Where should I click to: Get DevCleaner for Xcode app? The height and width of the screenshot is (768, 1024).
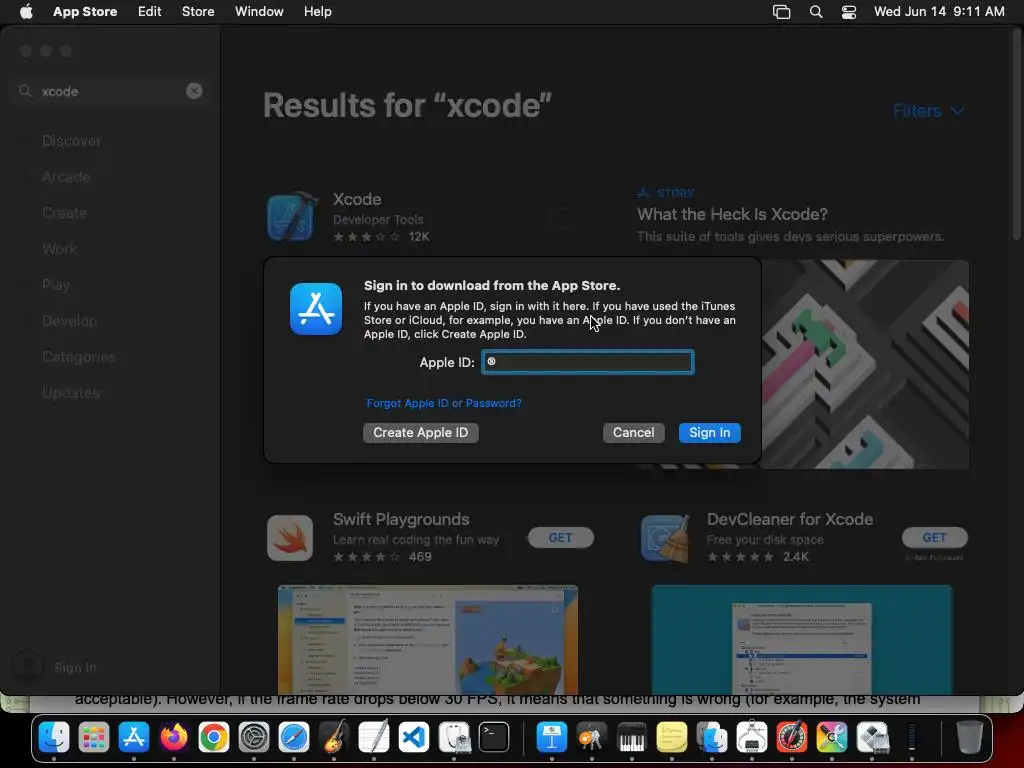click(x=935, y=537)
